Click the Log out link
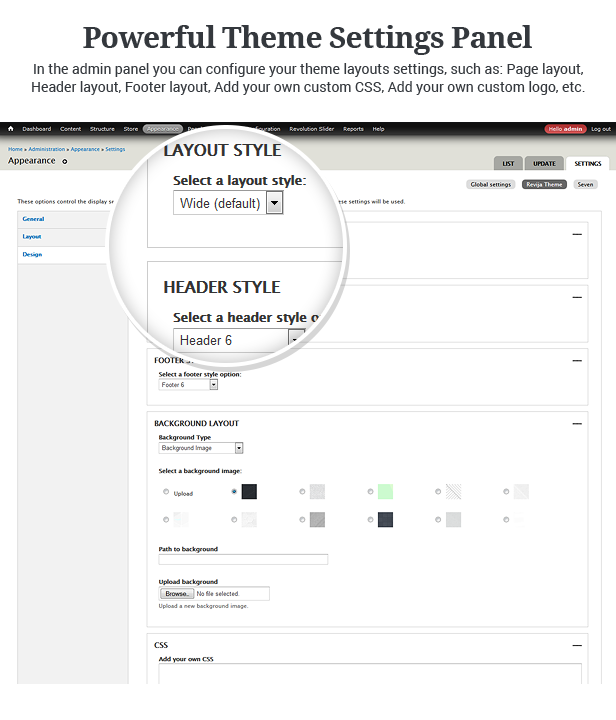 pyautogui.click(x=600, y=129)
